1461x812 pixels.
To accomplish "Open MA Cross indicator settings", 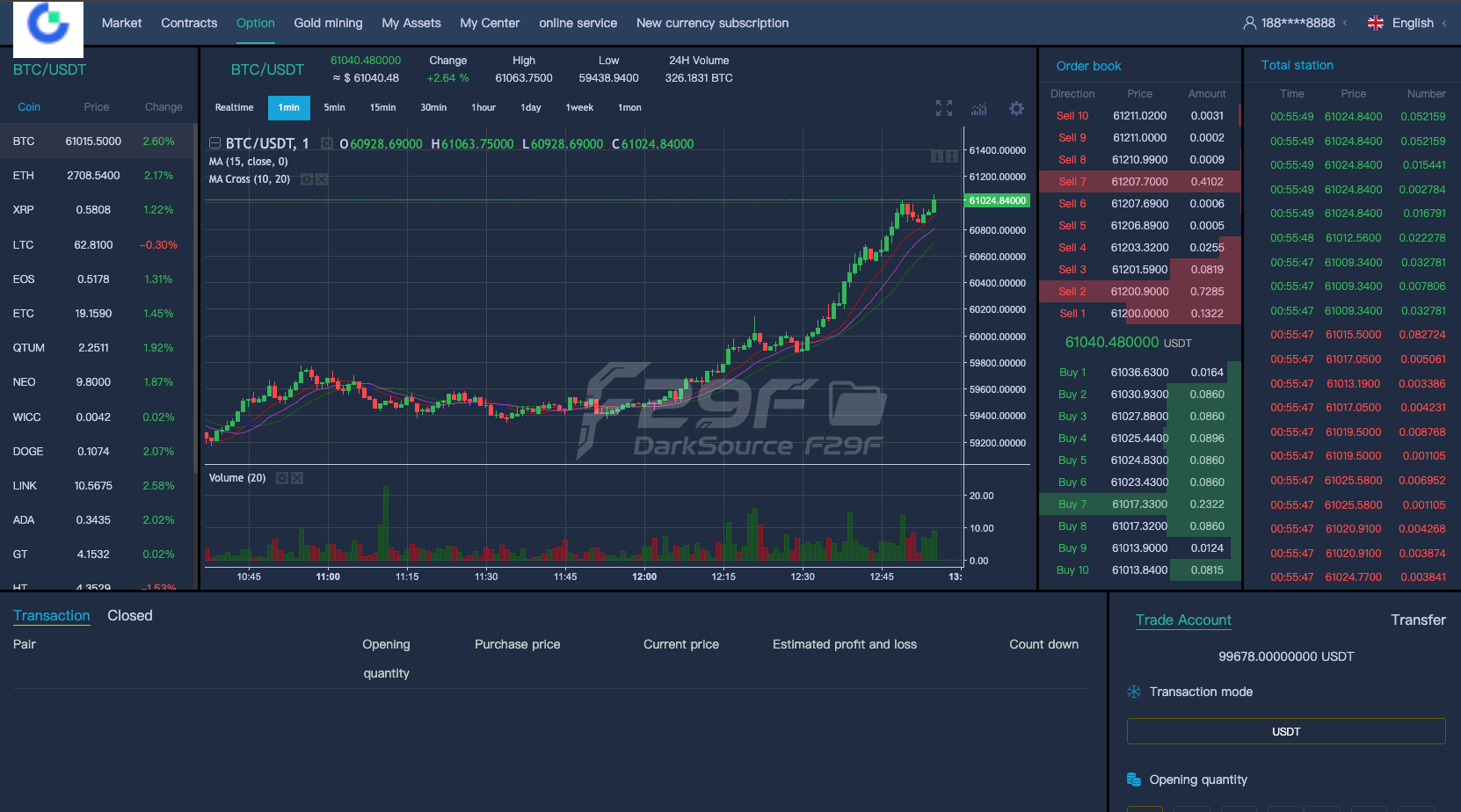I will coord(307,179).
